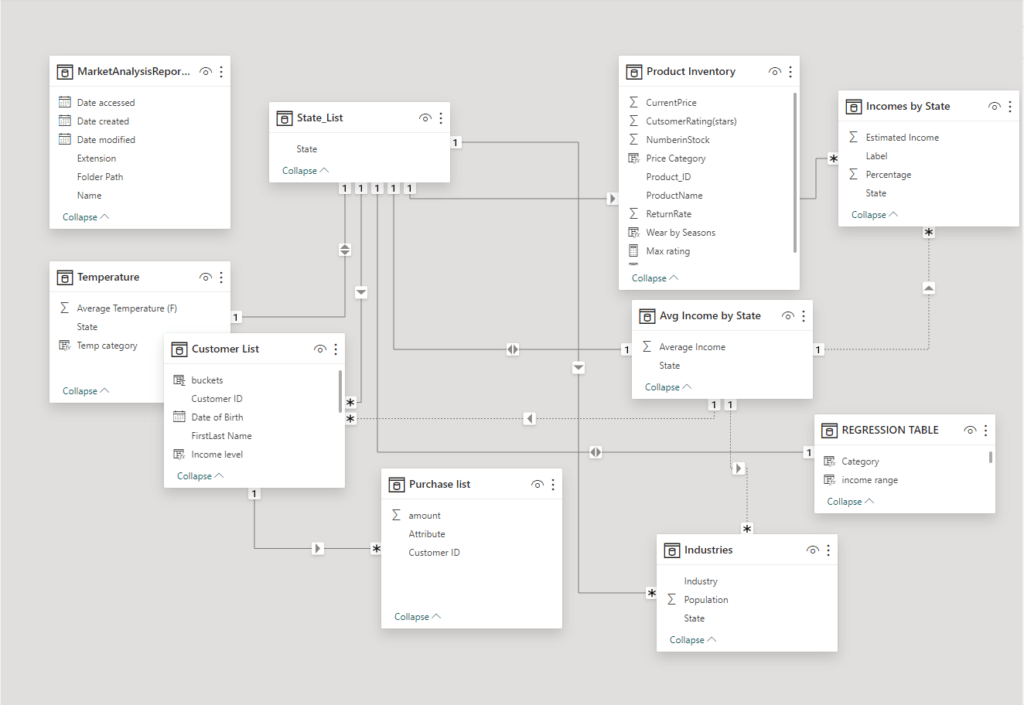1024x705 pixels.
Task: Open more options for REGRESSION TABLE
Action: [x=986, y=430]
